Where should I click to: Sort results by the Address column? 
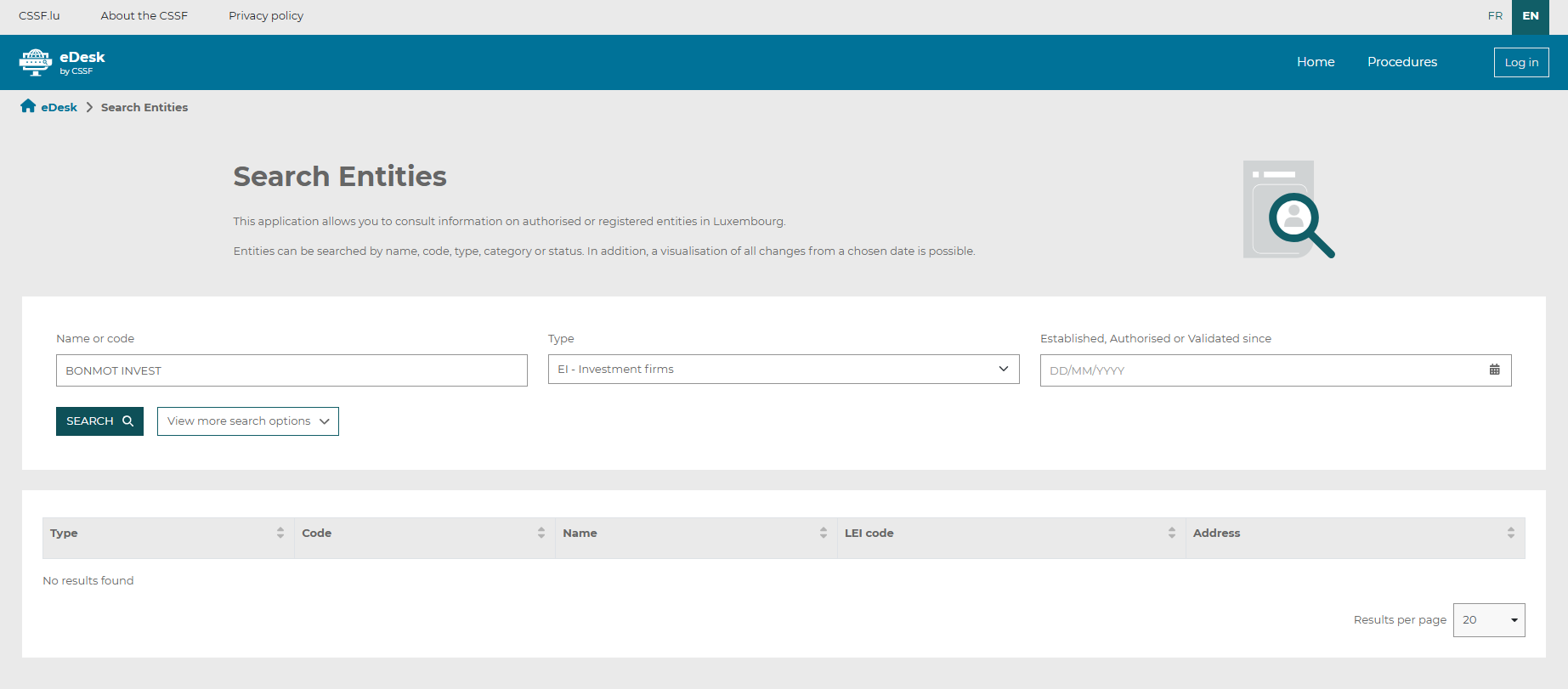1510,534
